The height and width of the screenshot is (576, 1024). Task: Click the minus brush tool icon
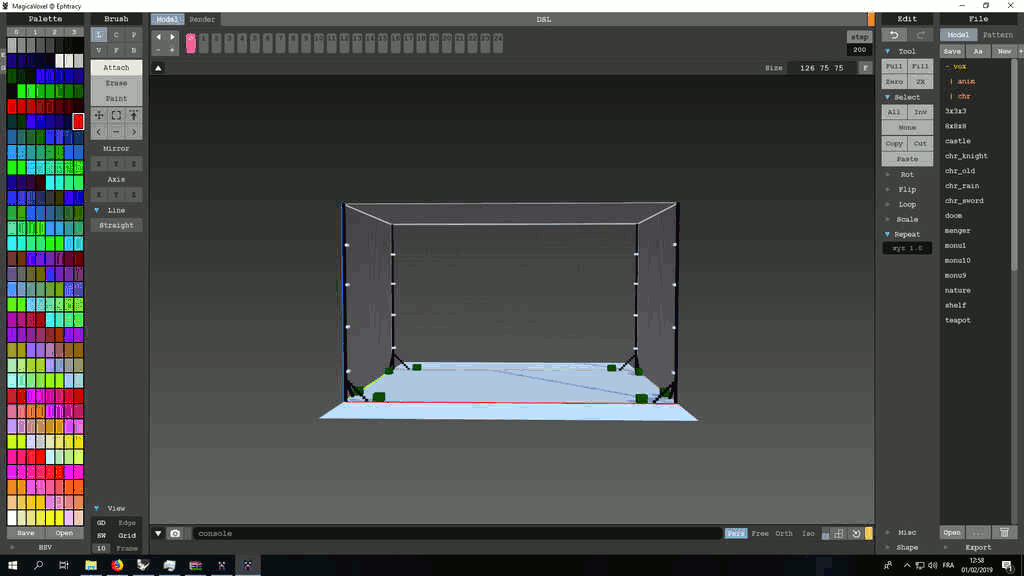click(116, 131)
